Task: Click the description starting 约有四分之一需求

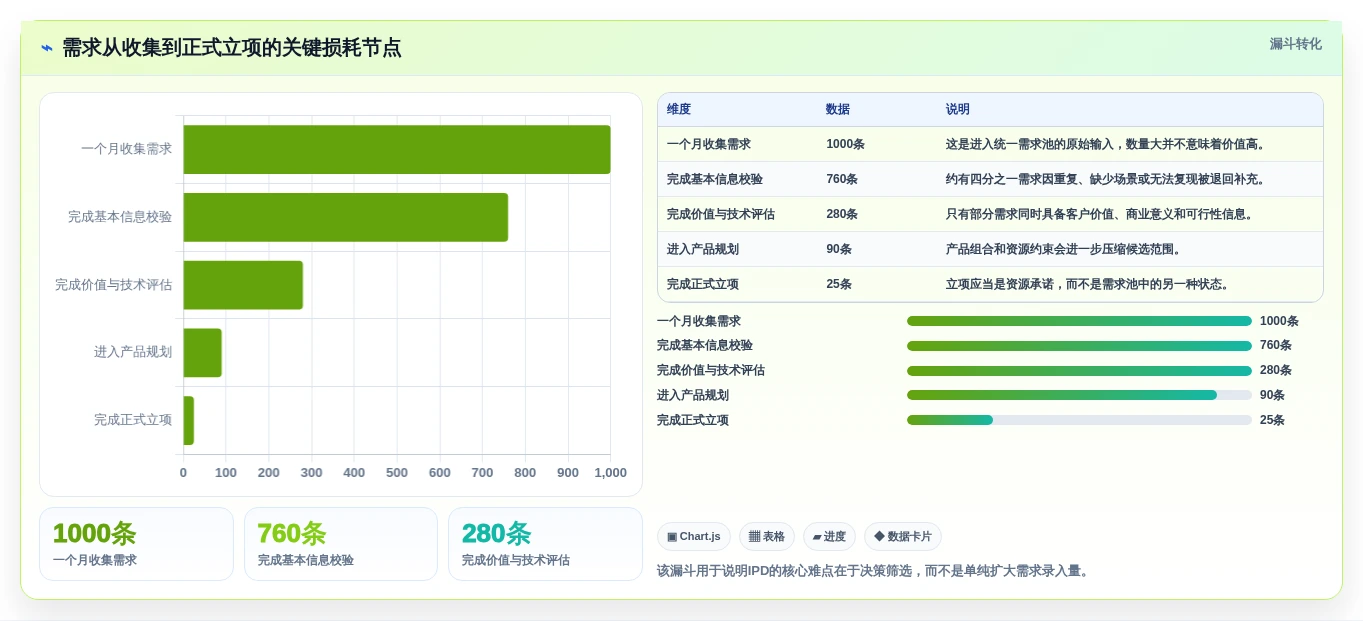Action: pyautogui.click(x=1108, y=179)
